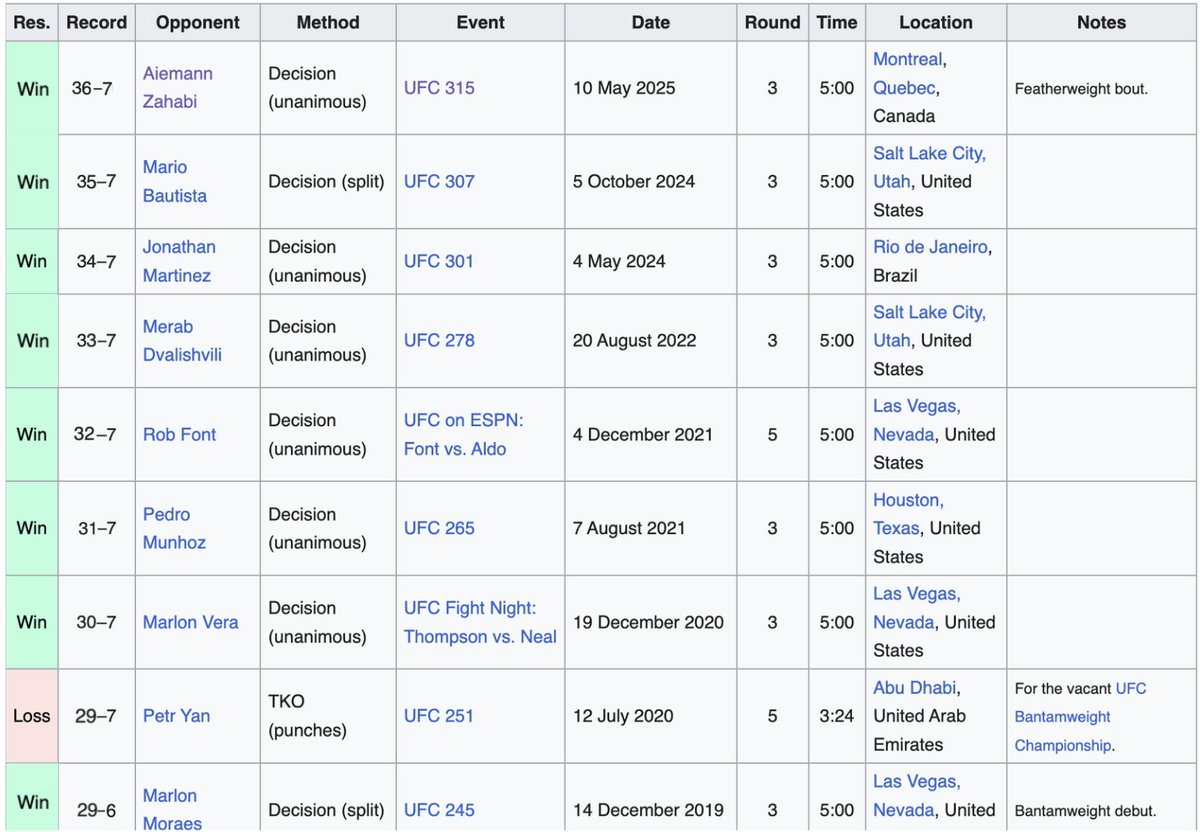This screenshot has width=1200, height=832.
Task: Follow the UFC 307 event link
Action: click(x=439, y=181)
